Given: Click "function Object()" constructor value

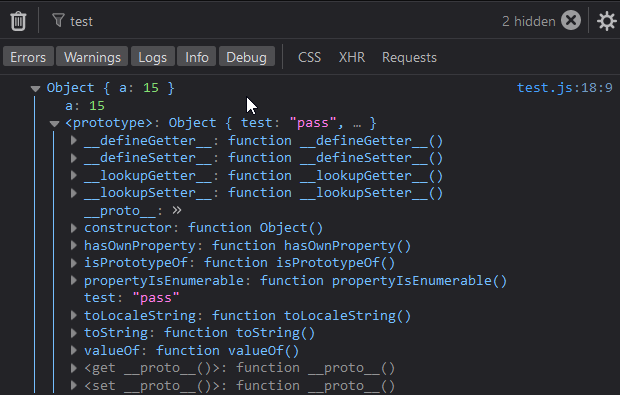Looking at the screenshot, I should click(x=255, y=228).
